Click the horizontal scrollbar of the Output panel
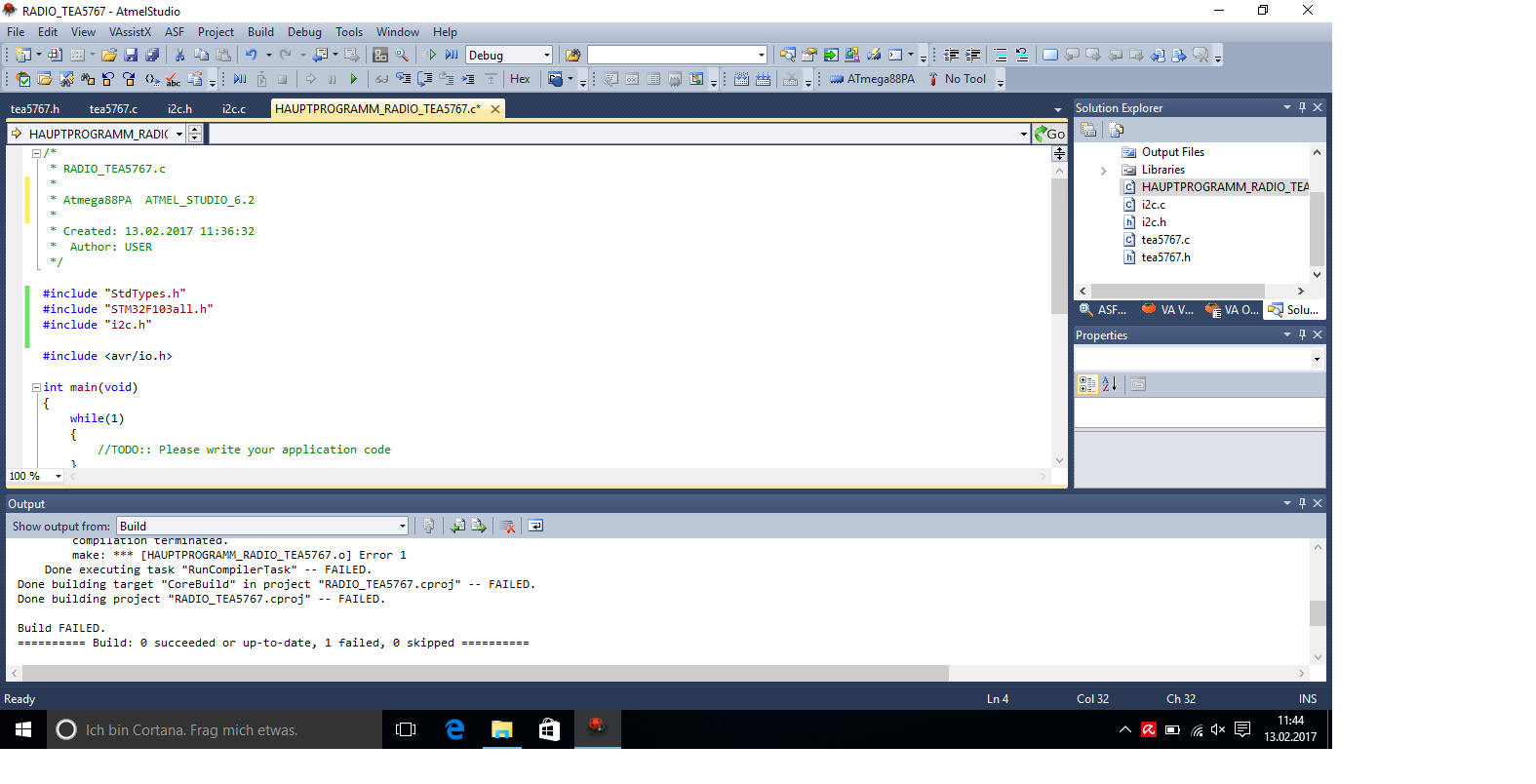The width and height of the screenshot is (1536, 784). [485, 673]
